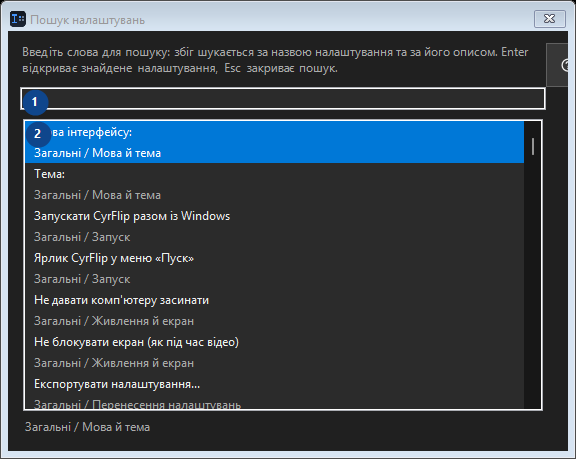Click 'Загальні / Запуск' under 'Ярлик CyrFlip' row
Image resolution: width=576 pixels, height=459 pixels.
click(x=82, y=279)
